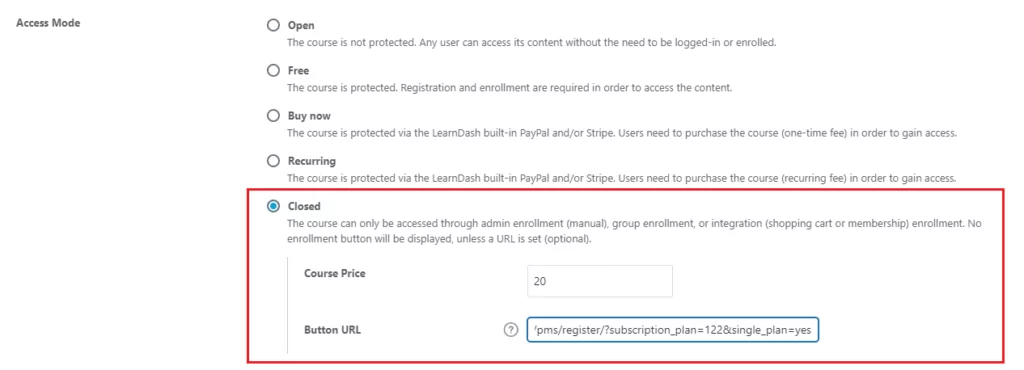Select the Open access mode radio button

pyautogui.click(x=273, y=25)
